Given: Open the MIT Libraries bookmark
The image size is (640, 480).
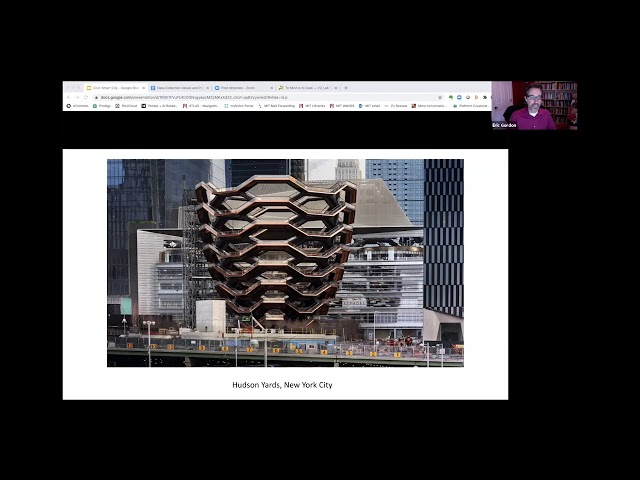Looking at the screenshot, I should (x=312, y=106).
